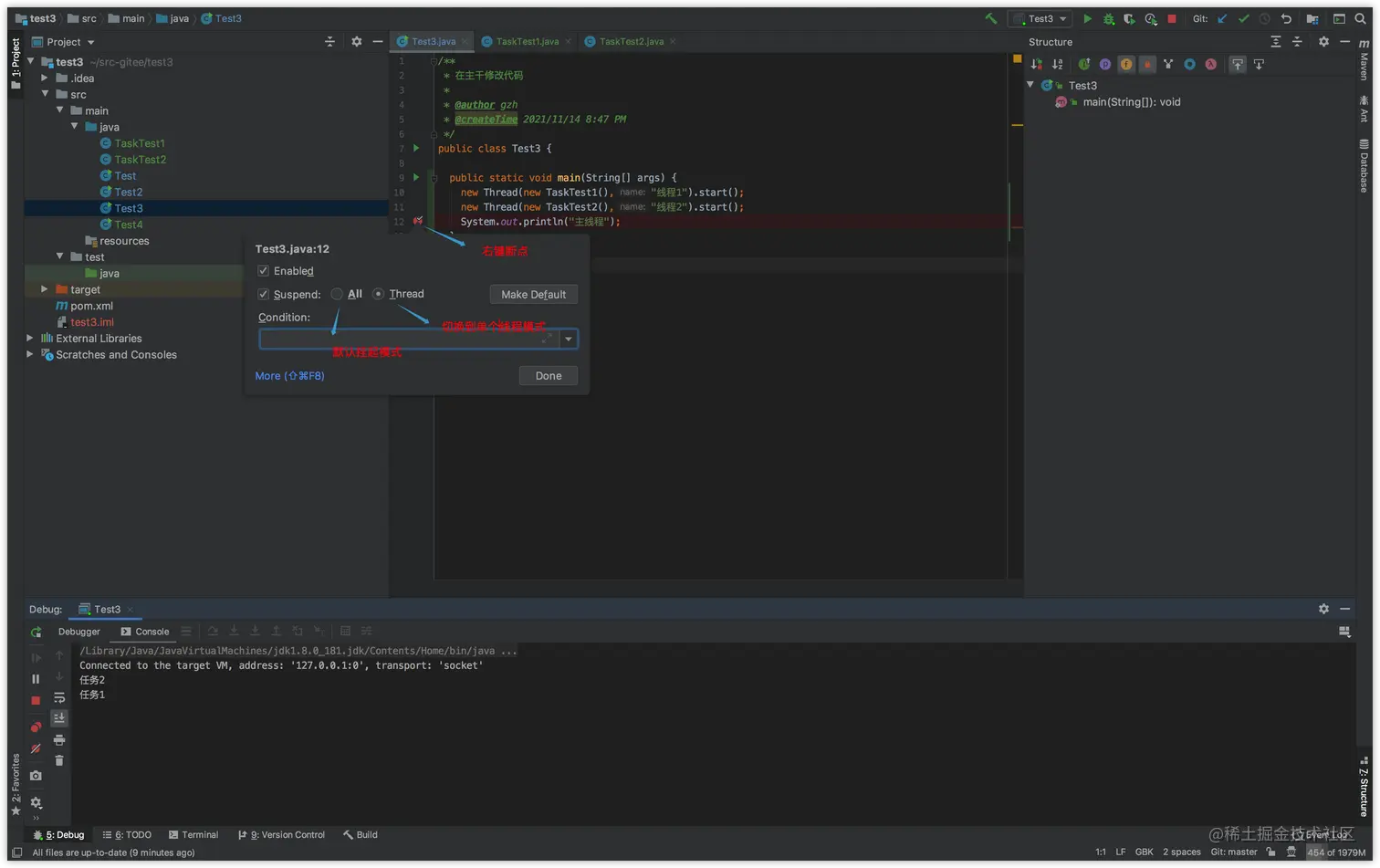The image size is (1380, 868).
Task: Click the Make Default button
Action: click(x=534, y=295)
